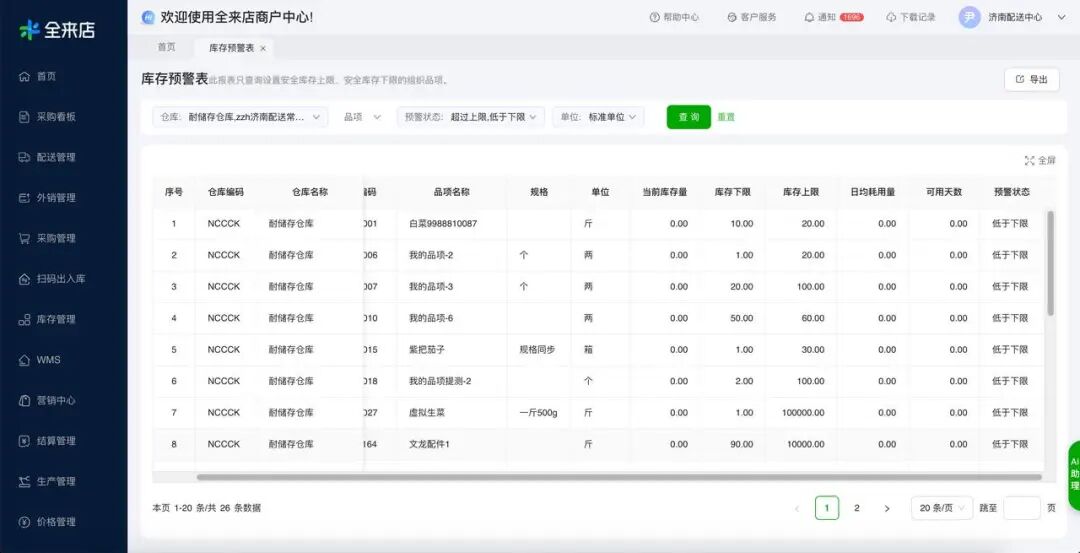
Task: Open 采购看板 sidebar icon
Action: 24,117
